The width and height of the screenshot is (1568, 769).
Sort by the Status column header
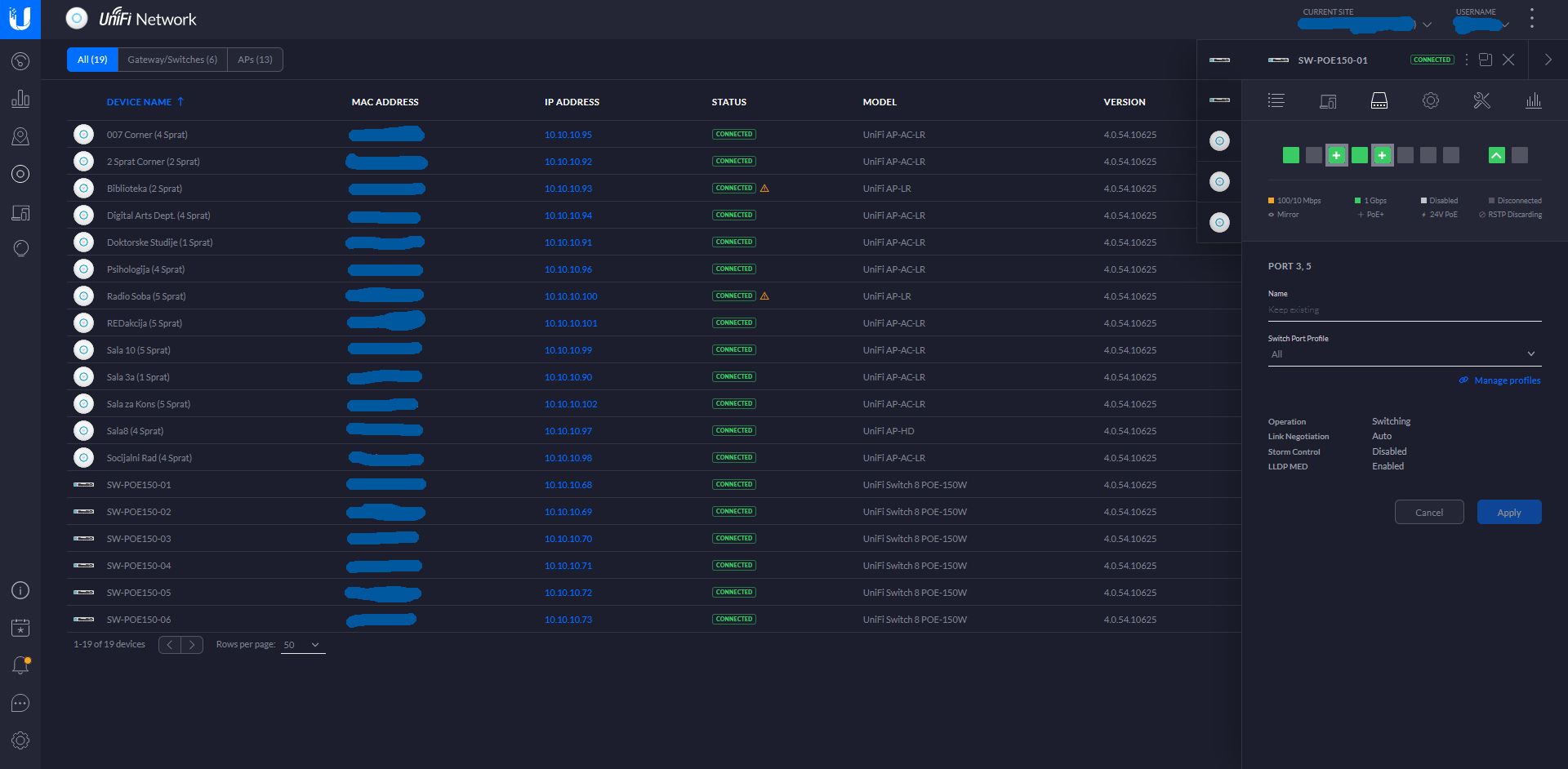(728, 102)
